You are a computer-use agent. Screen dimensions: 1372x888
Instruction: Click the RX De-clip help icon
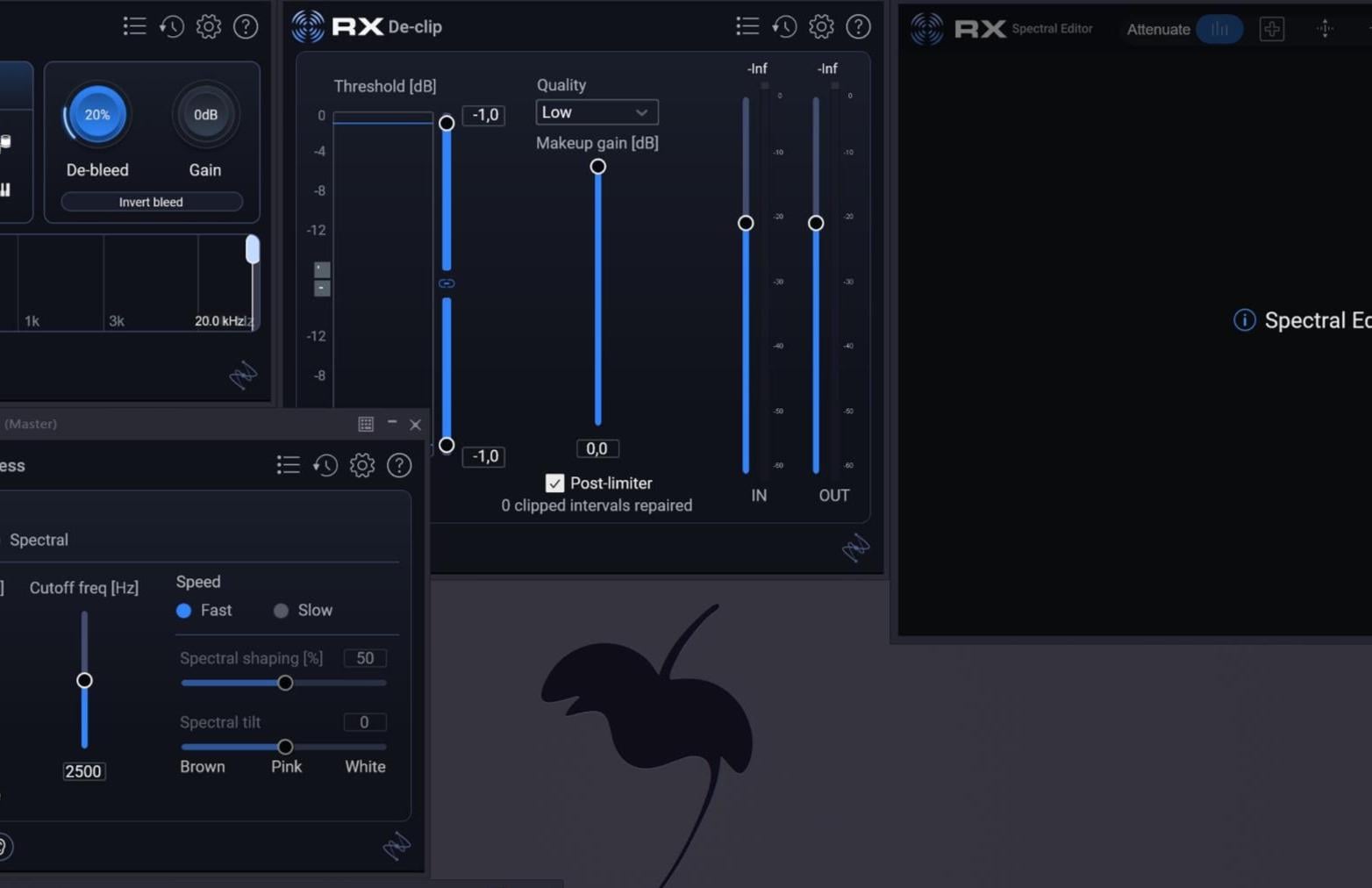858,26
